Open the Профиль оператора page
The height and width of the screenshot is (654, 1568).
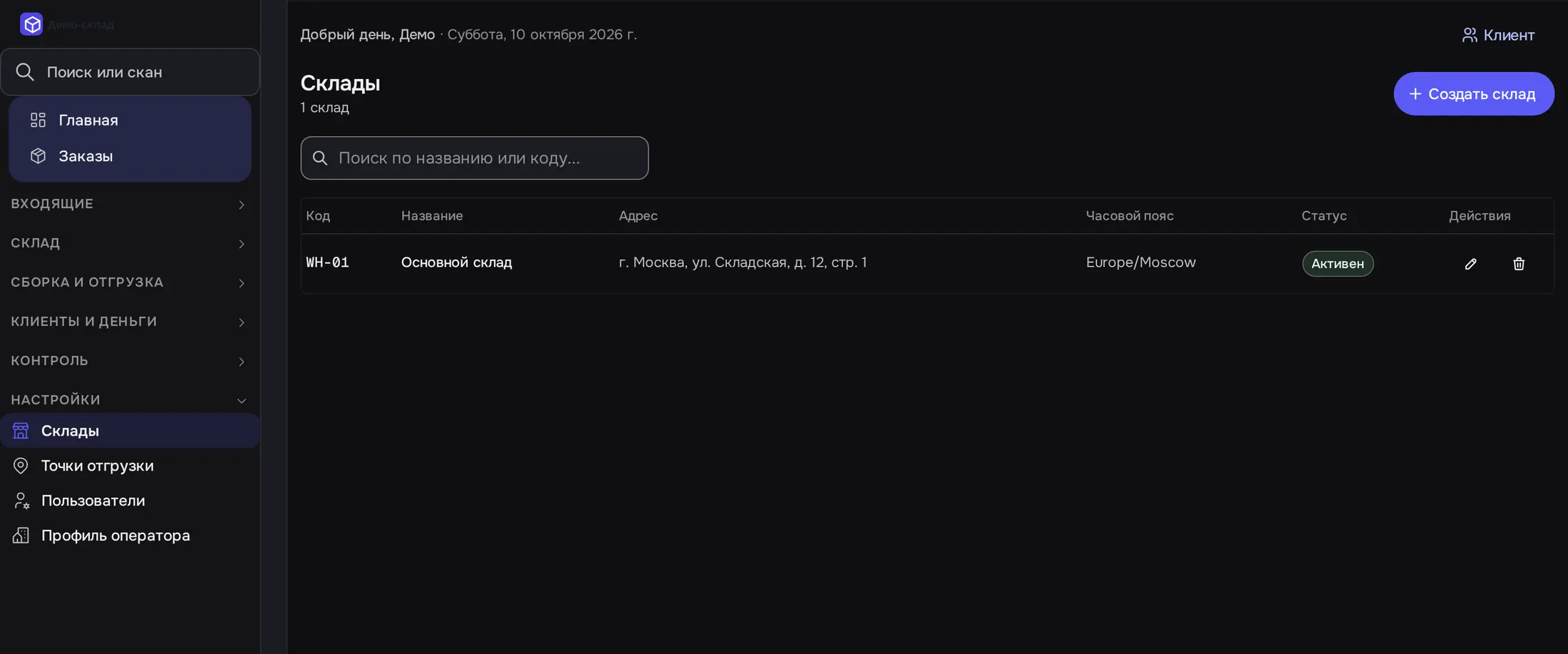coord(130,536)
